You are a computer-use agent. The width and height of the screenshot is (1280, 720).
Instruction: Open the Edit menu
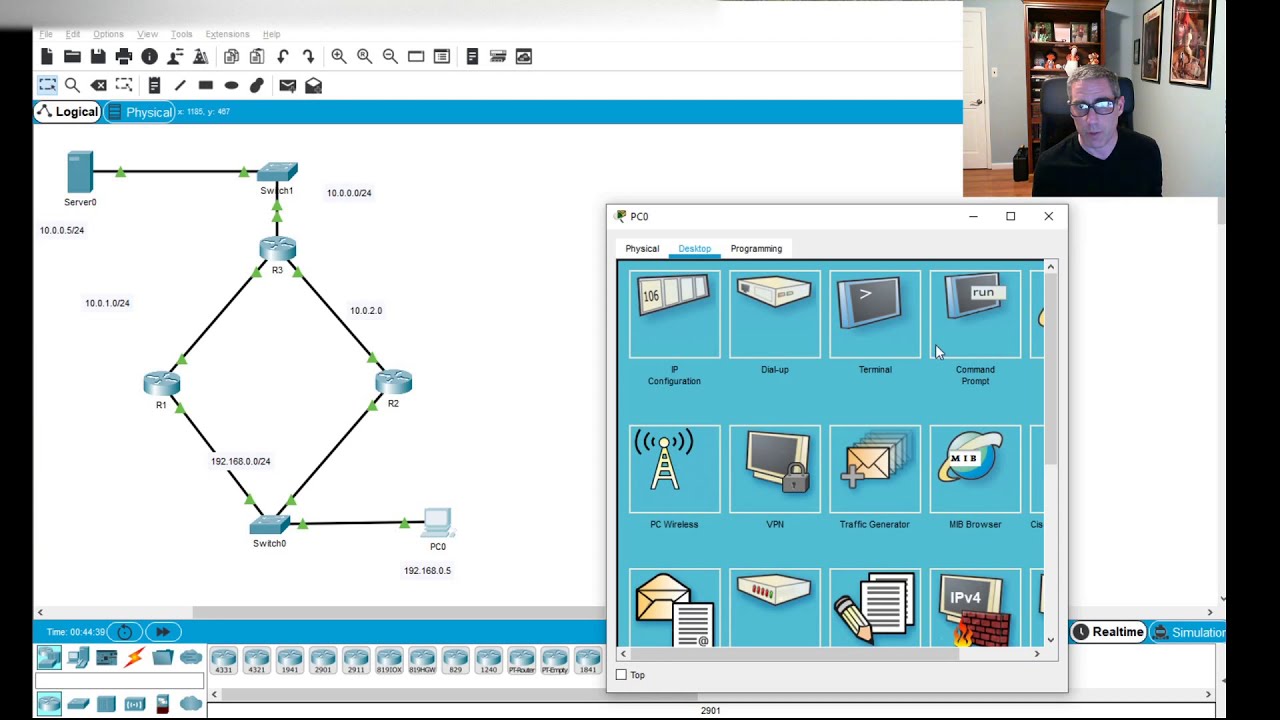(x=73, y=34)
